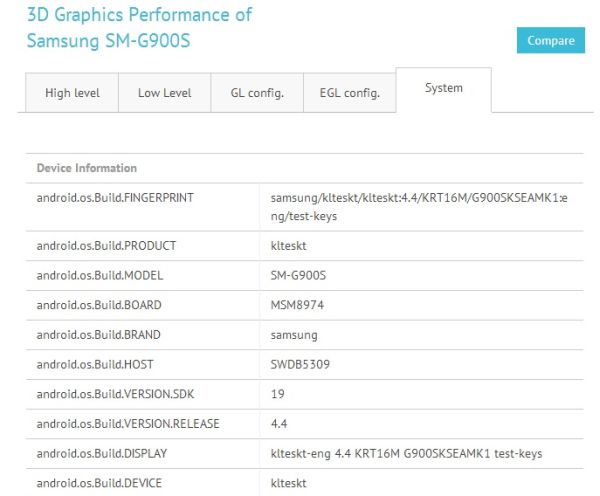The height and width of the screenshot is (496, 600).
Task: Select the android.os.Build.VERSION.RELEASE label
Action: point(128,424)
